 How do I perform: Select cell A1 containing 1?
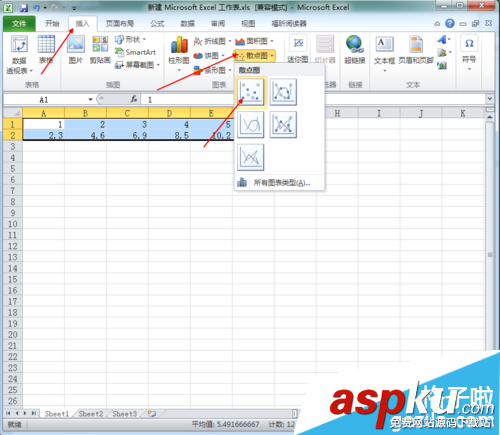click(x=43, y=124)
